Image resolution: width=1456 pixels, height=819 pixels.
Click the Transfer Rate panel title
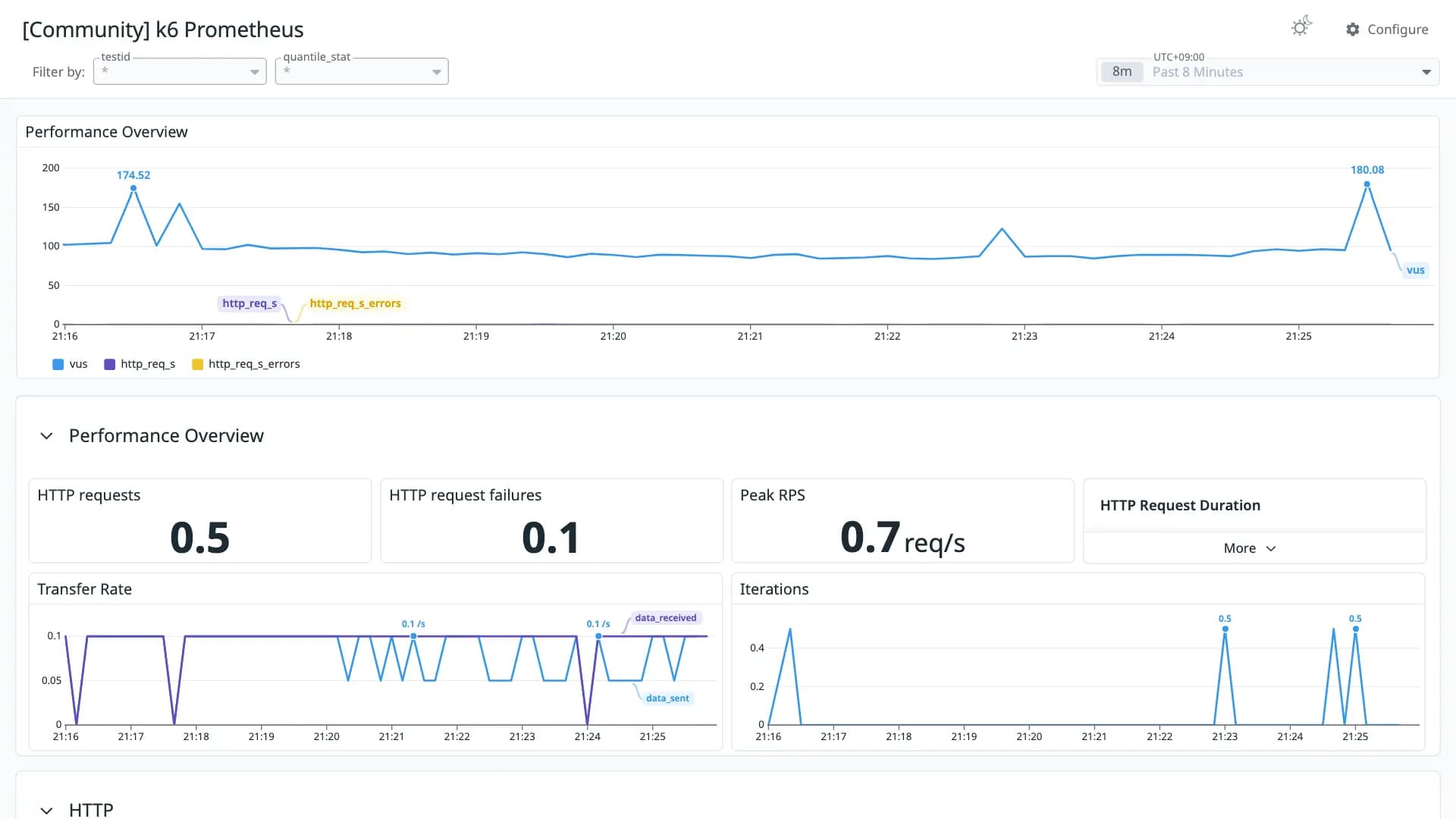84,589
